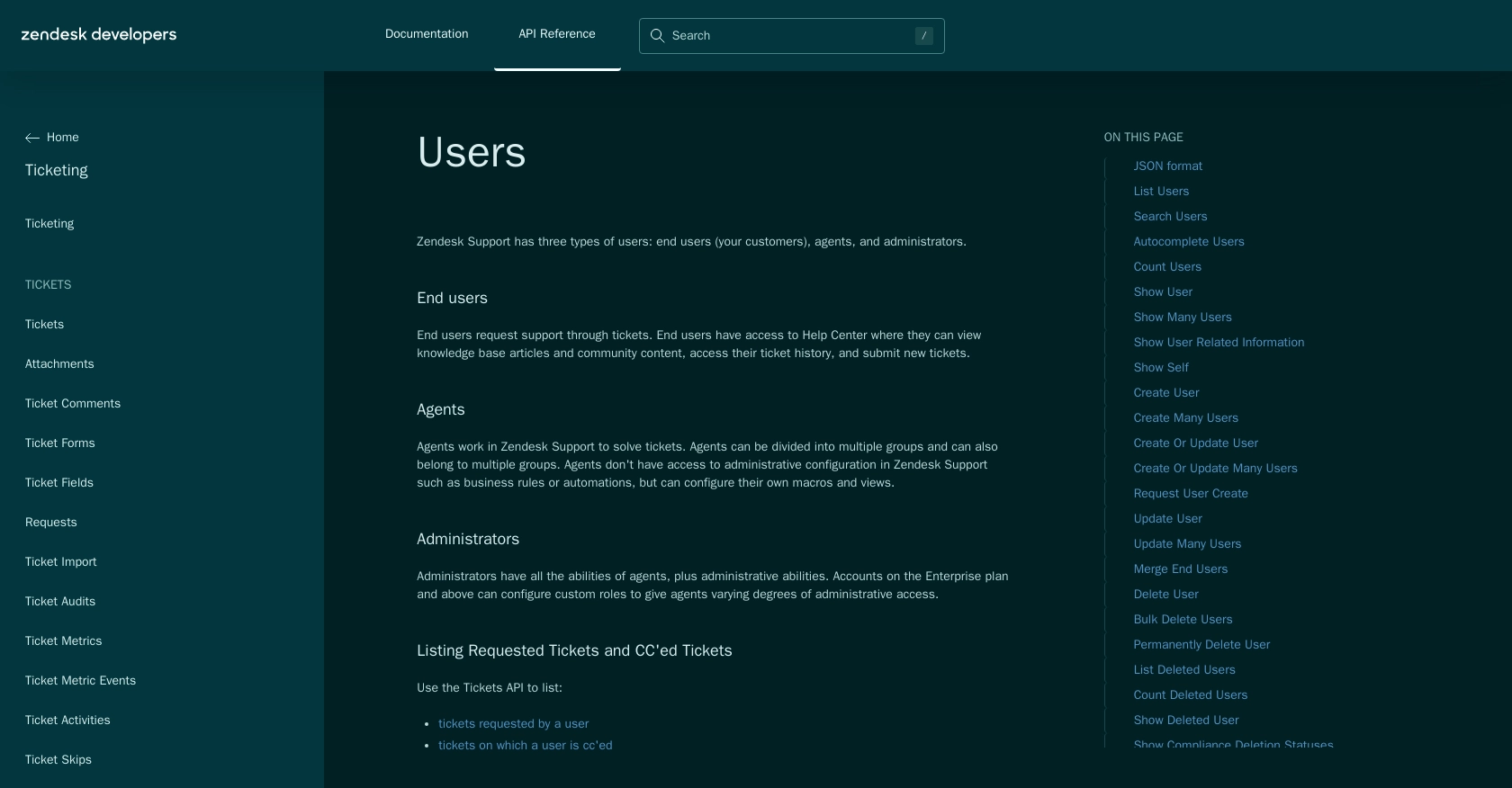
Task: Open Ticket Forms in the sidebar
Action: (60, 443)
